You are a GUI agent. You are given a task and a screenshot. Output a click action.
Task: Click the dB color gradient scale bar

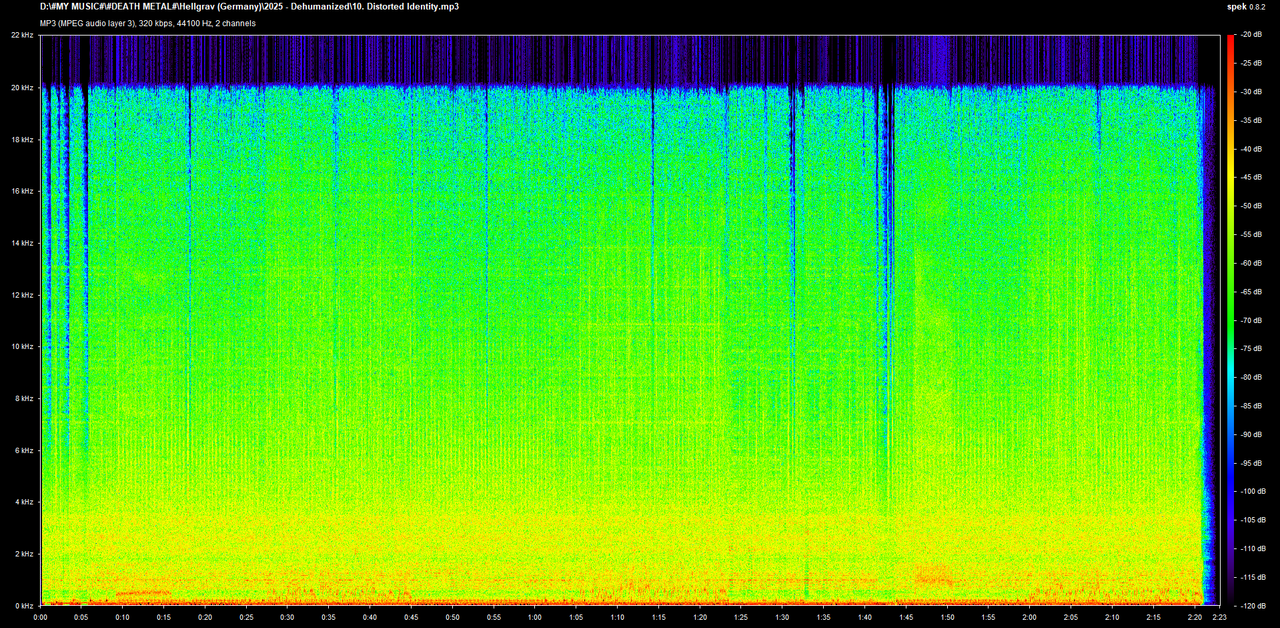click(x=1231, y=320)
